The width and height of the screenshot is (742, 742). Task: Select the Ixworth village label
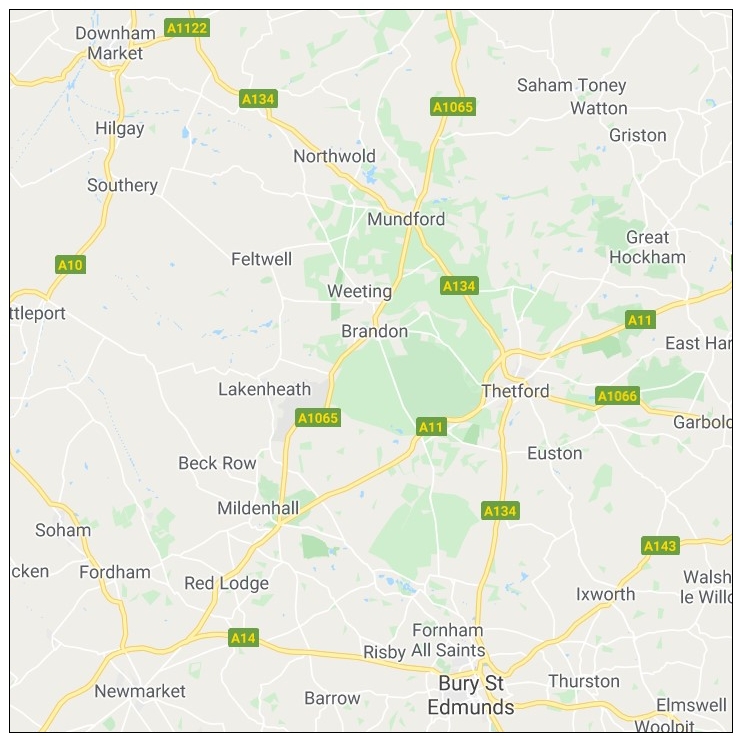[605, 594]
